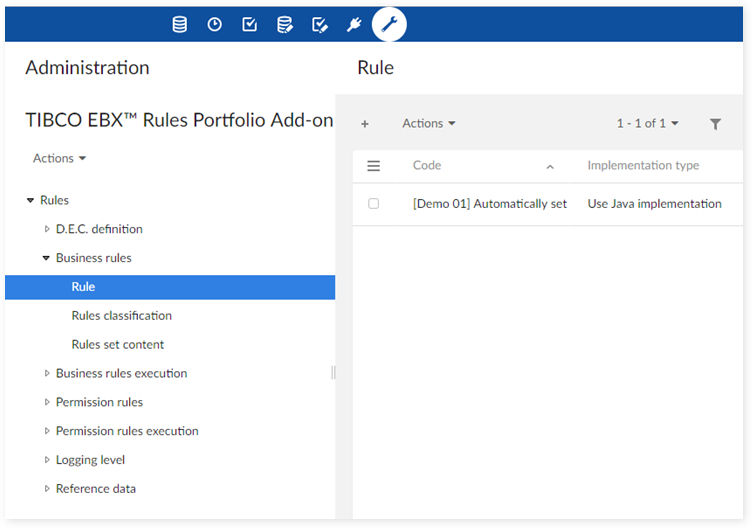
Task: Expand the Permission rules execution node
Action: tap(47, 431)
